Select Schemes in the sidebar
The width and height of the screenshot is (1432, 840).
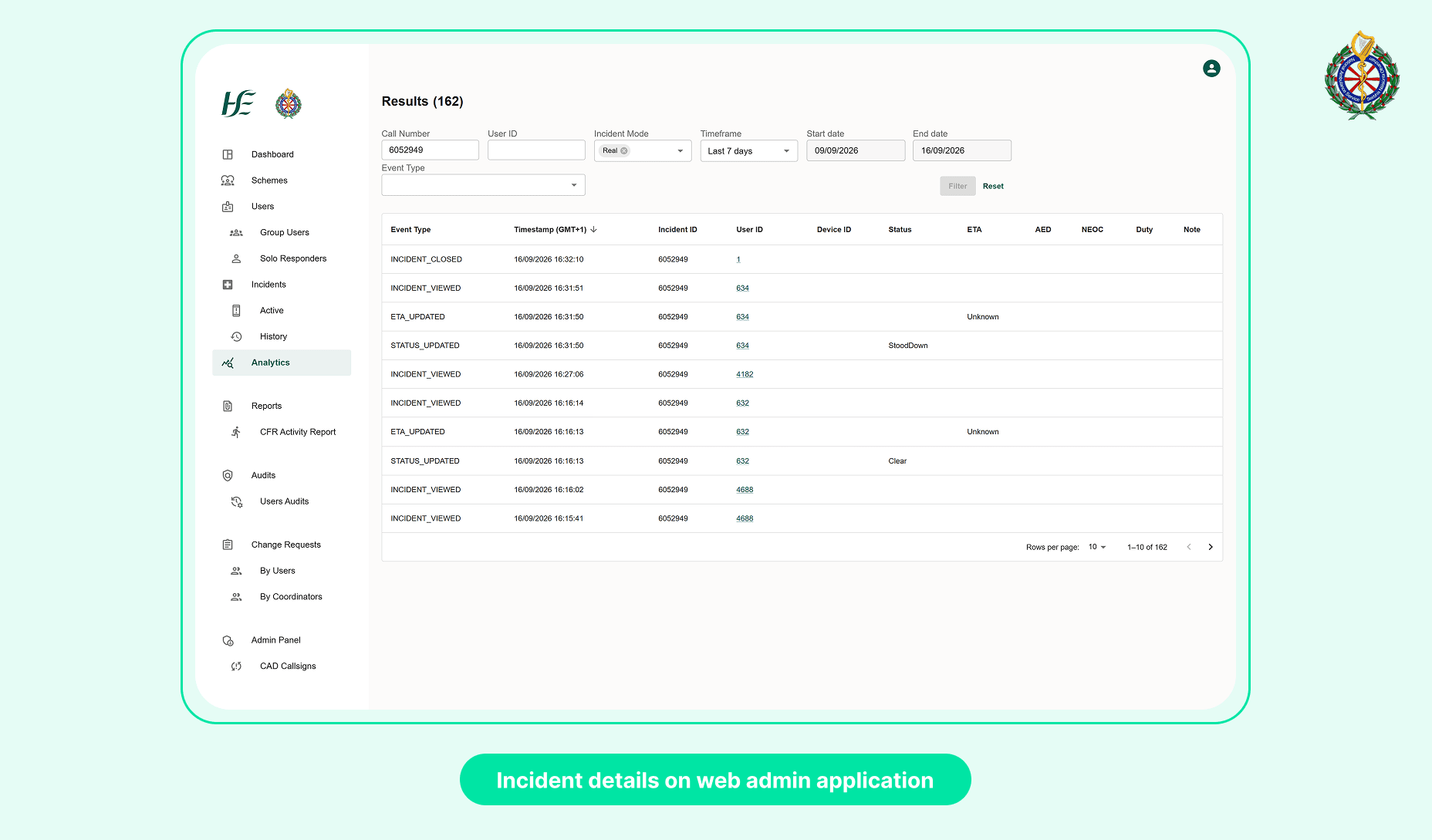pyautogui.click(x=269, y=180)
